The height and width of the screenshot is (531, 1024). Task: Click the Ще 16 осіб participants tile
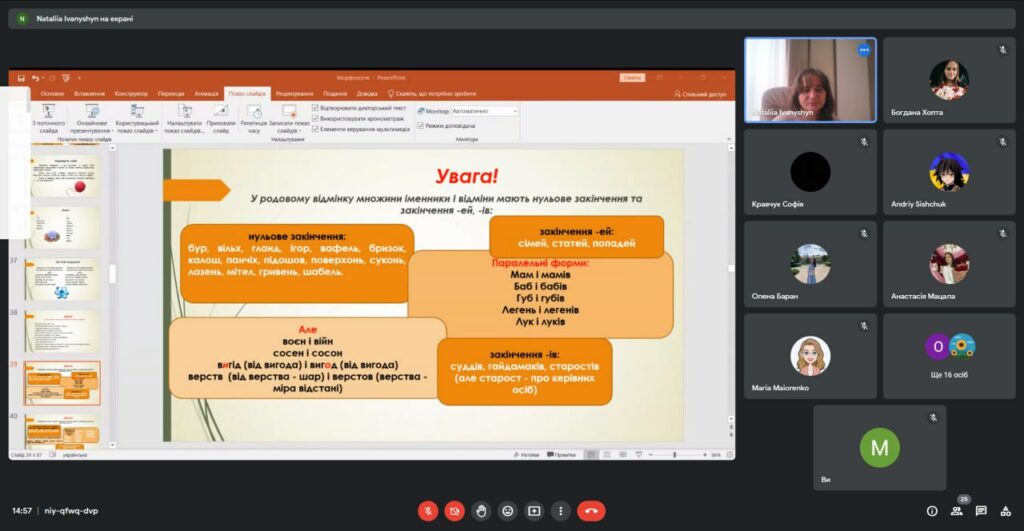(x=949, y=356)
